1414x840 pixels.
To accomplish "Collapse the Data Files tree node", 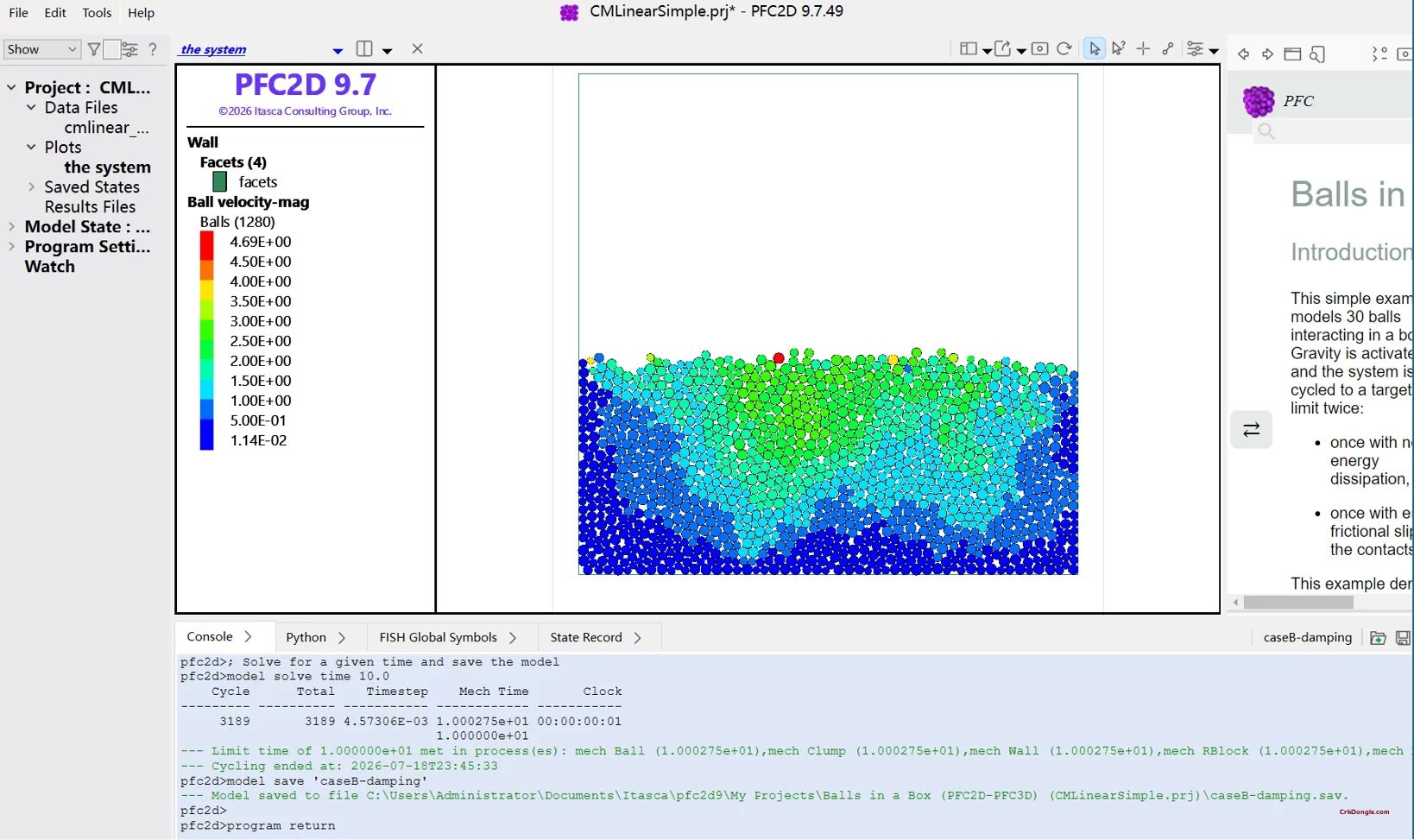I will pos(31,107).
